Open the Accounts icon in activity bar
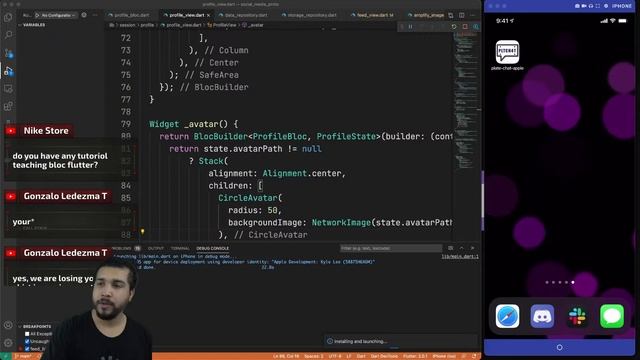 (8, 325)
